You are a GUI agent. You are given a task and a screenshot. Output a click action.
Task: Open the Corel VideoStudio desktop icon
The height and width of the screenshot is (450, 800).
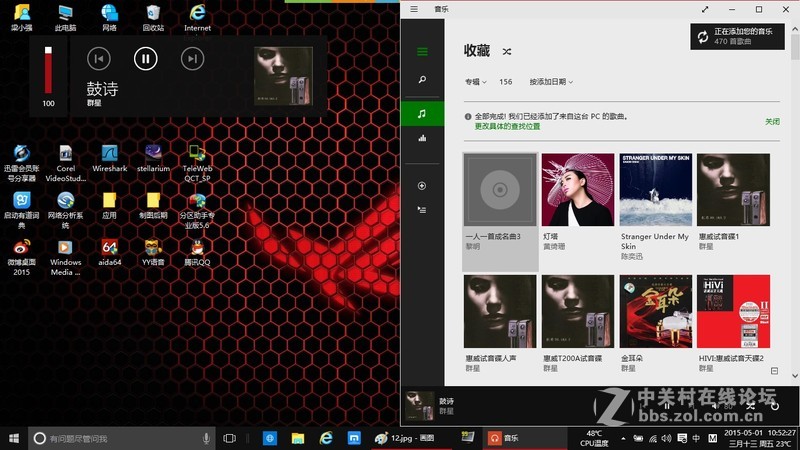65,163
